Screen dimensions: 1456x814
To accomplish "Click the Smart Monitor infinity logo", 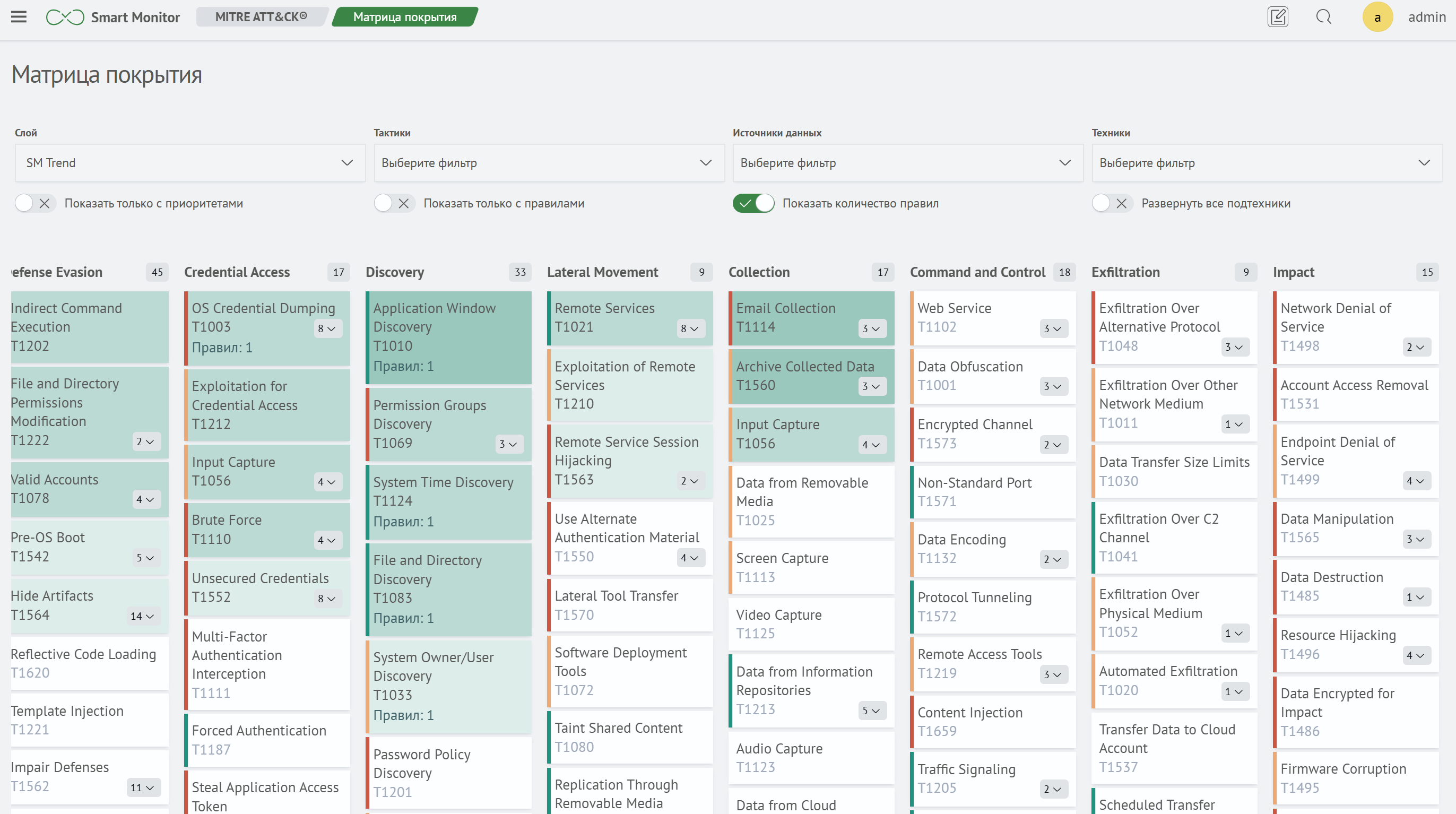I will 65,17.
